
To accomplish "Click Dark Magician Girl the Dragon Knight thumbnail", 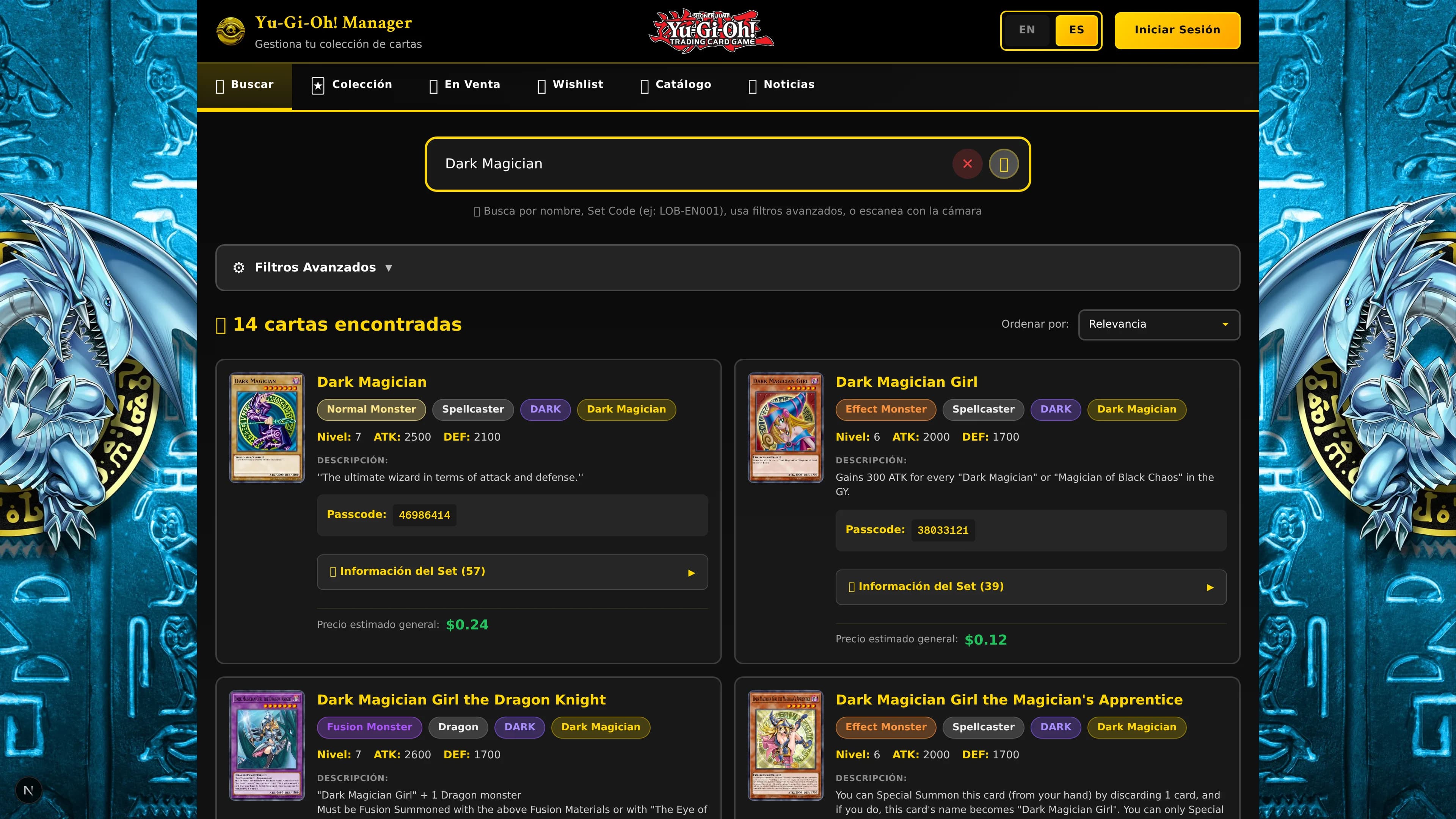I will point(267,745).
